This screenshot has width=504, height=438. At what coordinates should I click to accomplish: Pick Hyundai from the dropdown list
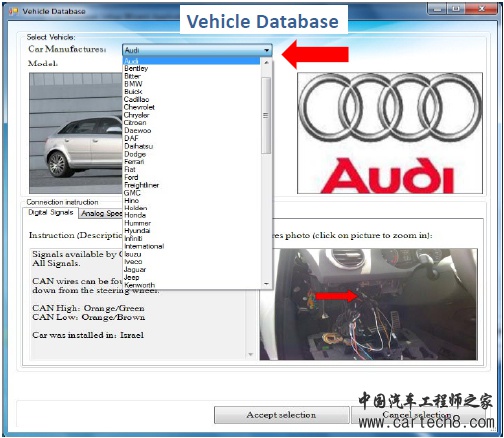192,231
